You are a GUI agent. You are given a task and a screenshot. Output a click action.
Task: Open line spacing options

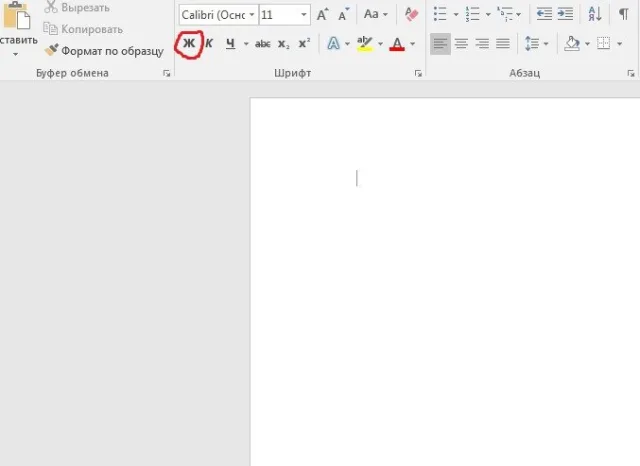[x=532, y=44]
